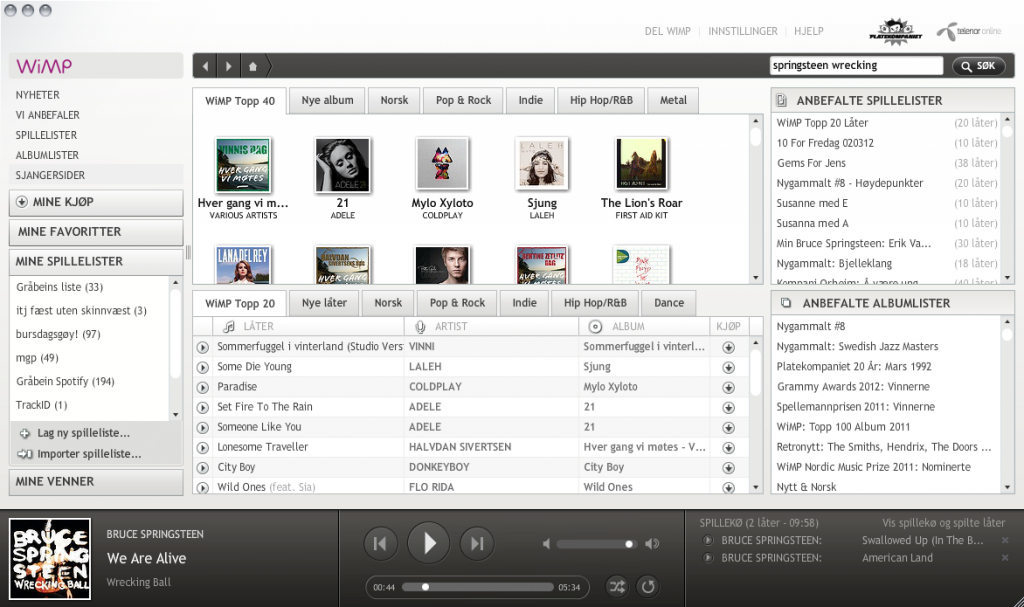This screenshot has width=1024, height=607.
Task: Buy Lonesome Traveller via plus icon
Action: click(x=729, y=448)
